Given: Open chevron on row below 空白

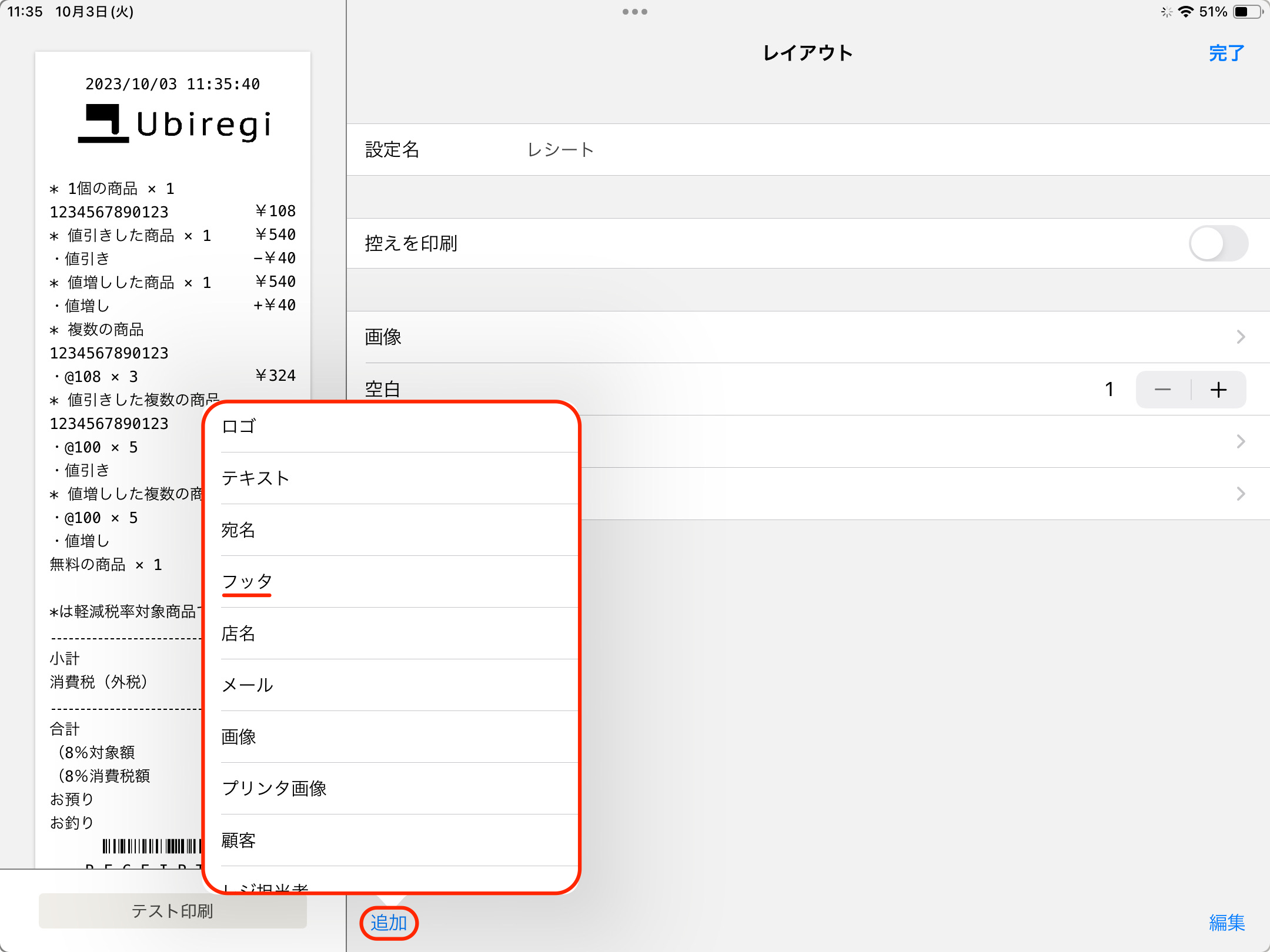Looking at the screenshot, I should pyautogui.click(x=1241, y=441).
